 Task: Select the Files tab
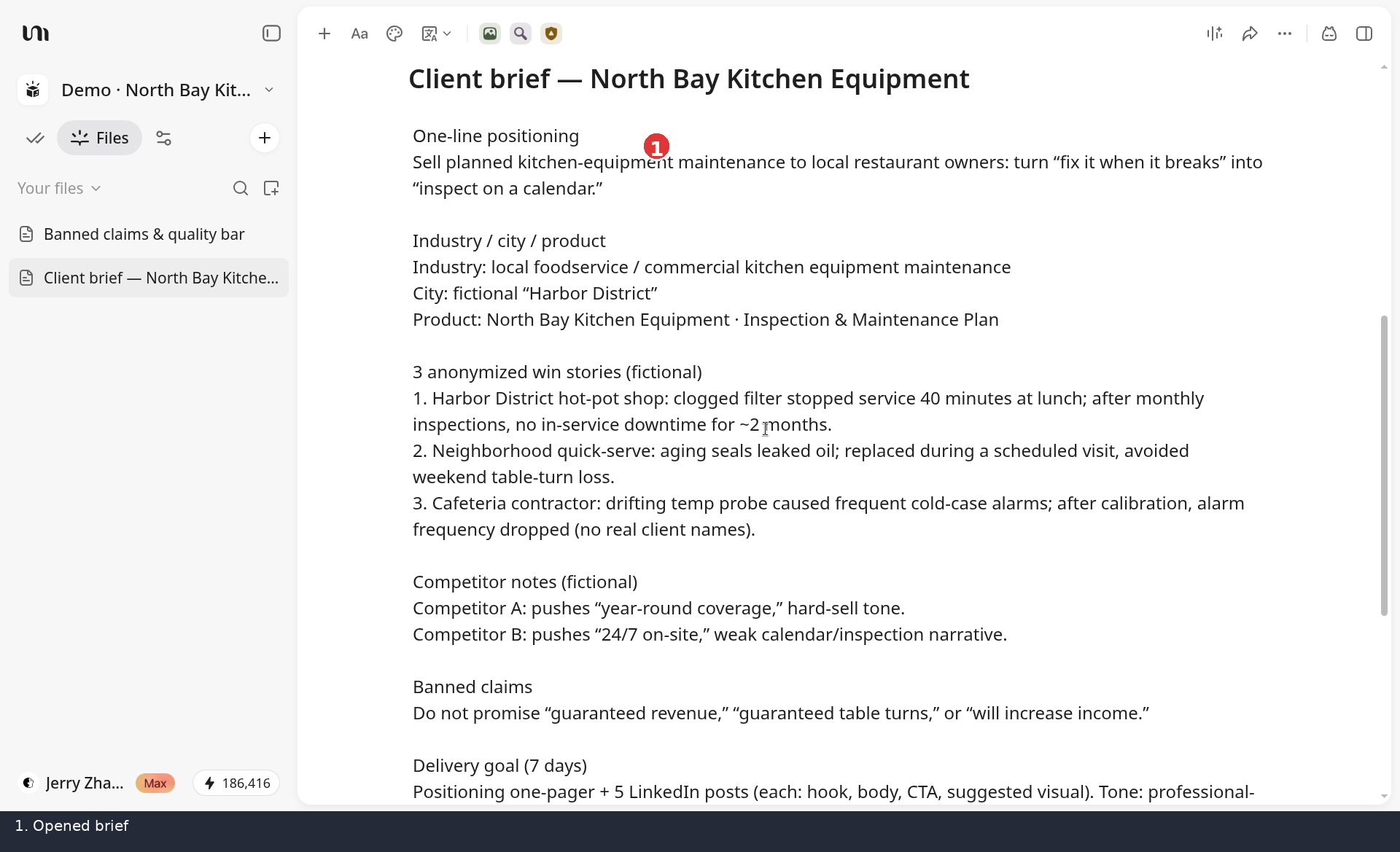pos(99,138)
